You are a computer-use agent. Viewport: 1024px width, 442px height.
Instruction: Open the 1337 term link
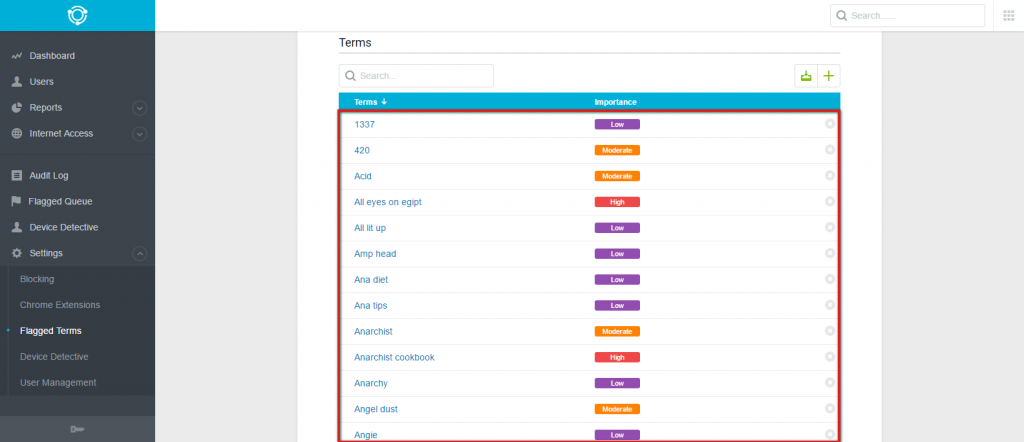click(x=364, y=124)
